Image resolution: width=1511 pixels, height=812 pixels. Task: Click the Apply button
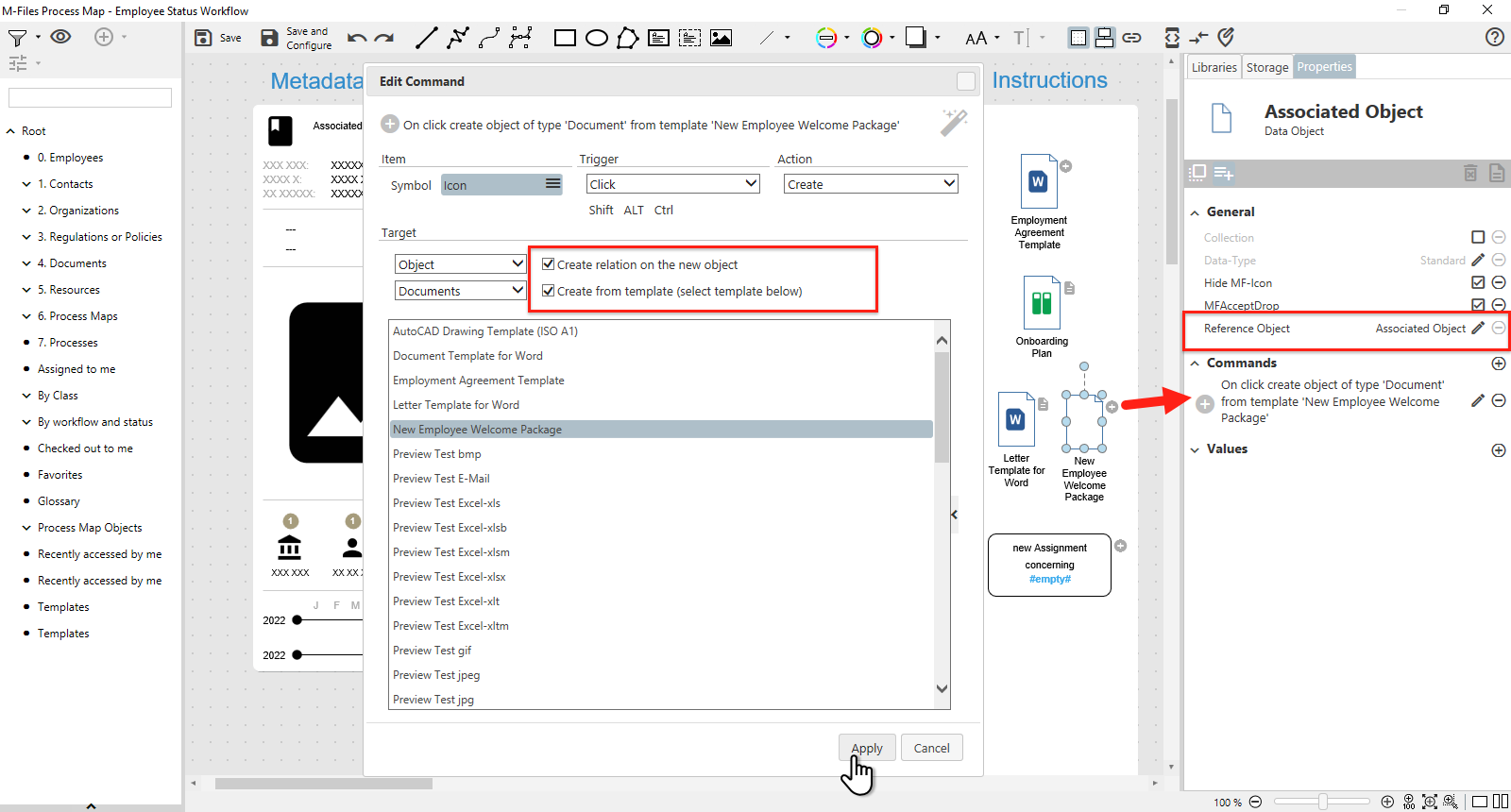coord(866,748)
